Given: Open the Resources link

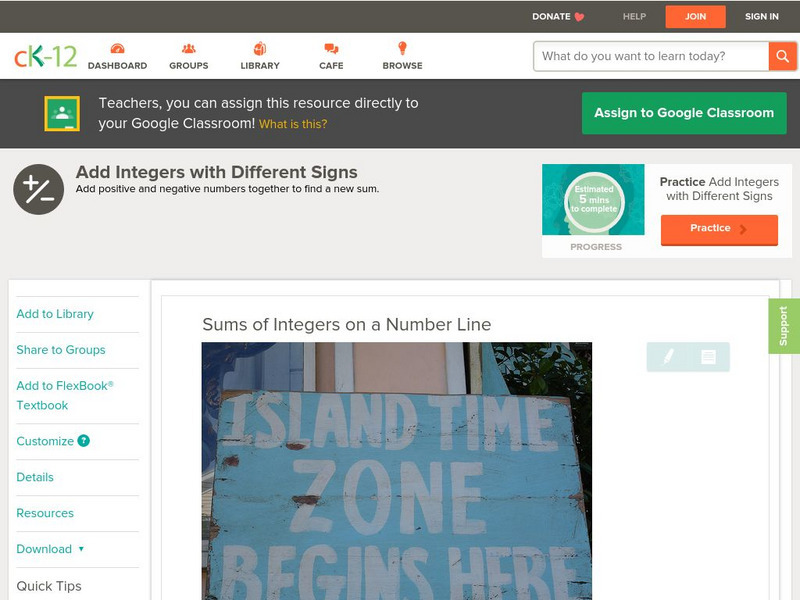Looking at the screenshot, I should pyautogui.click(x=45, y=513).
